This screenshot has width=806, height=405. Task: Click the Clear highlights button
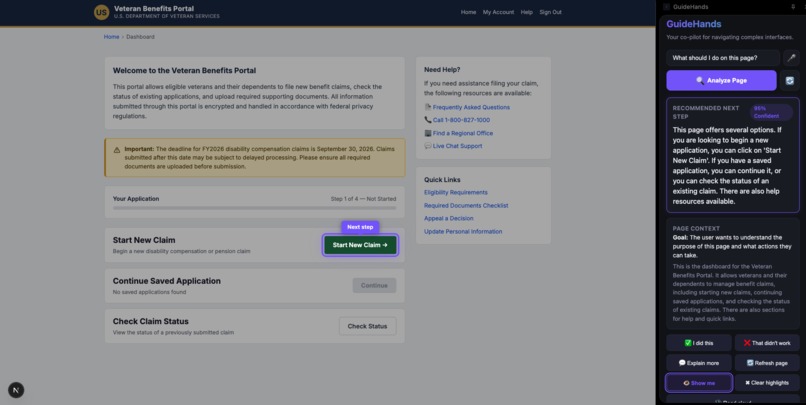pos(767,383)
